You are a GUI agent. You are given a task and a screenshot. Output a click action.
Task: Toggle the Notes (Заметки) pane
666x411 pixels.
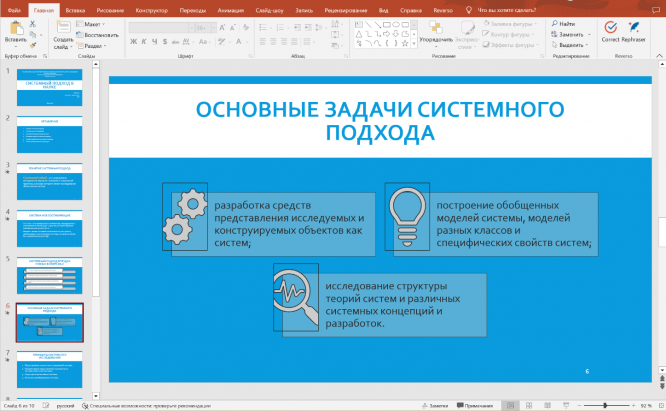(x=435, y=405)
